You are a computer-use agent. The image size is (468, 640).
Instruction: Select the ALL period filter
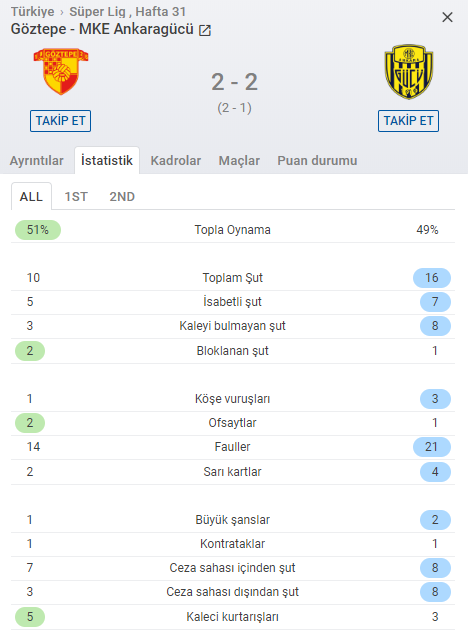point(31,196)
